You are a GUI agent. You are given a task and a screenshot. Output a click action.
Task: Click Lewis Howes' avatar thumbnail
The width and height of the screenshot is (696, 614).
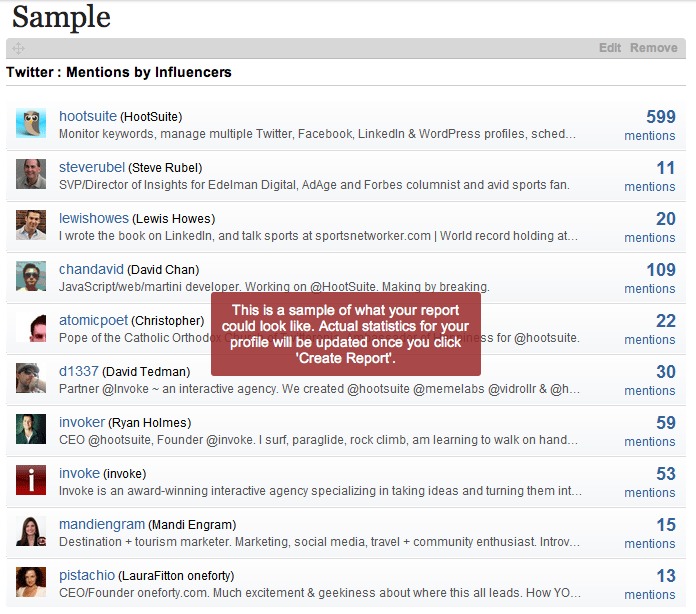(31, 225)
